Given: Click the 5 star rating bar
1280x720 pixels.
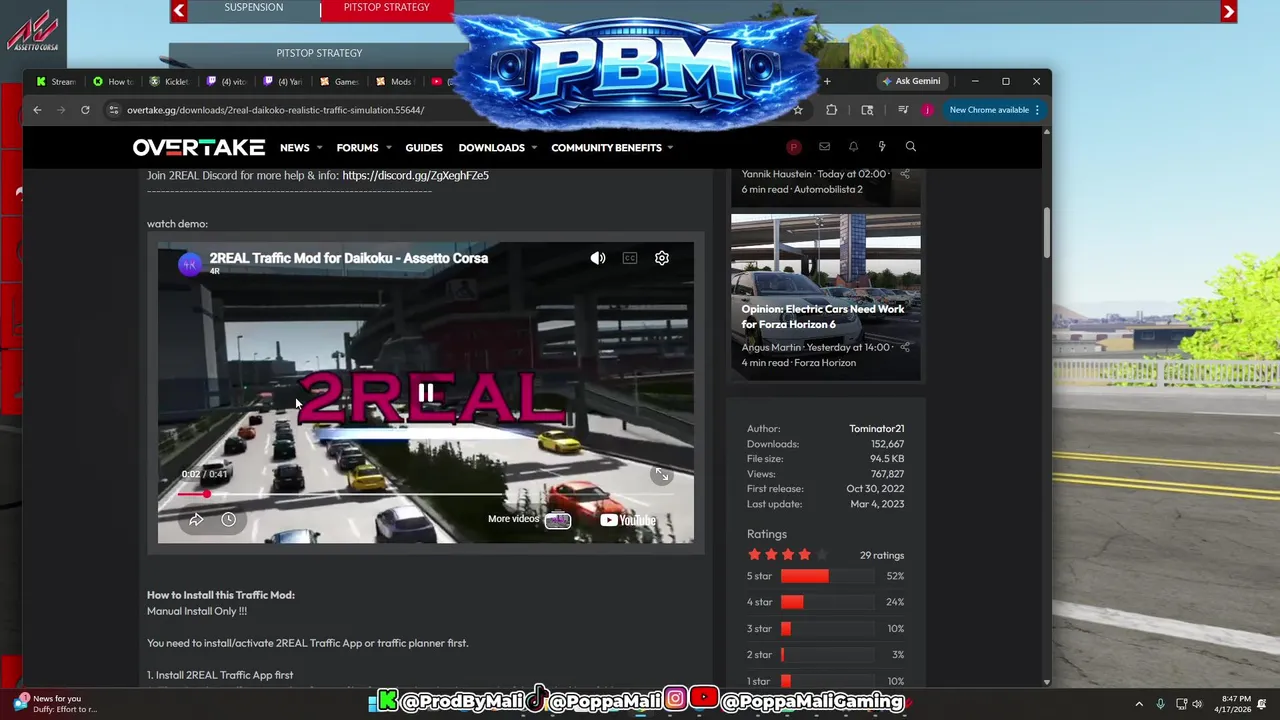Looking at the screenshot, I should (x=827, y=576).
